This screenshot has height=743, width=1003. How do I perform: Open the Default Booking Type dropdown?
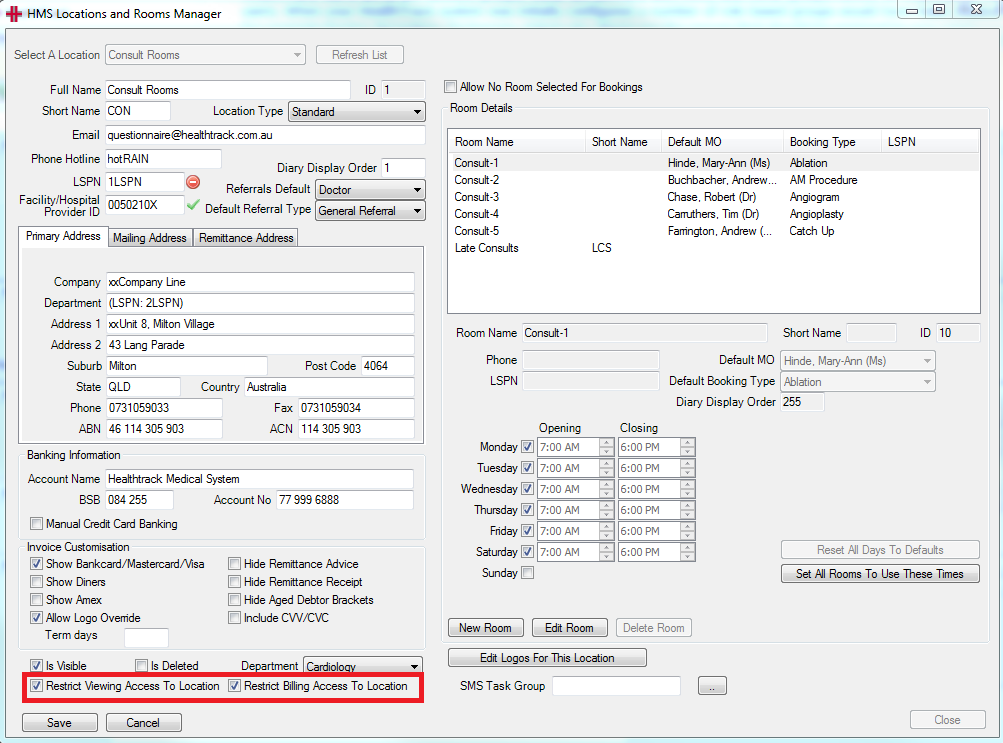point(857,382)
